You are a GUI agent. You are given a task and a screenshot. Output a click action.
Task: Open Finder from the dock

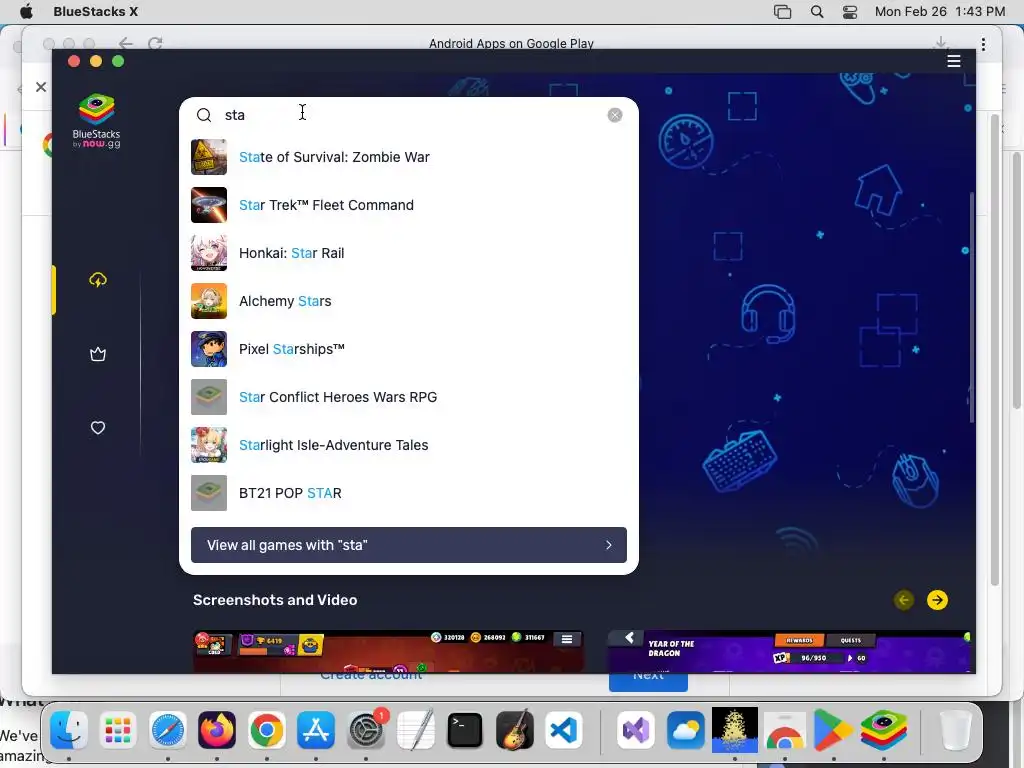69,729
